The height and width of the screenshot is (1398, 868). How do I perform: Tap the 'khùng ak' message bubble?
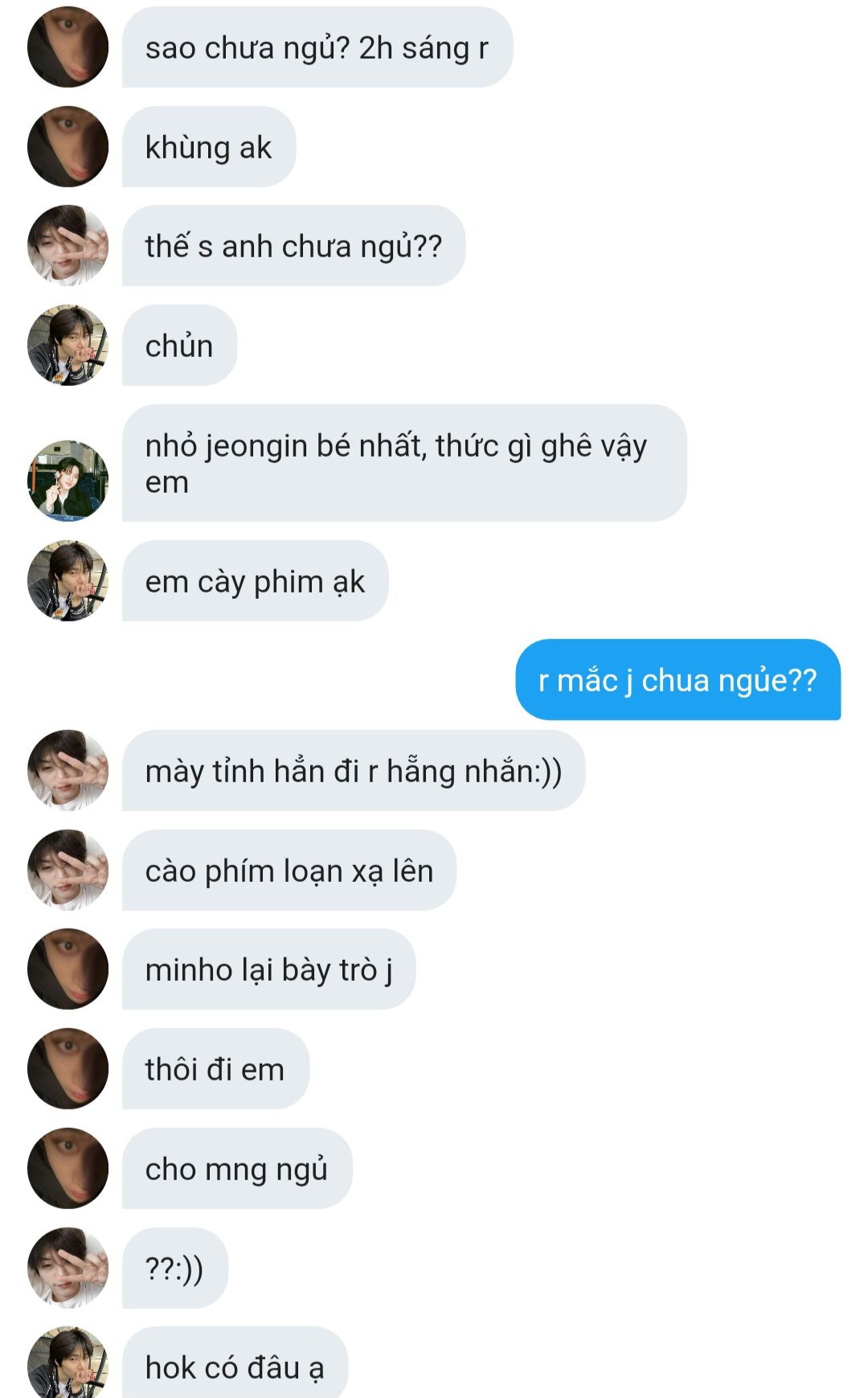(209, 146)
